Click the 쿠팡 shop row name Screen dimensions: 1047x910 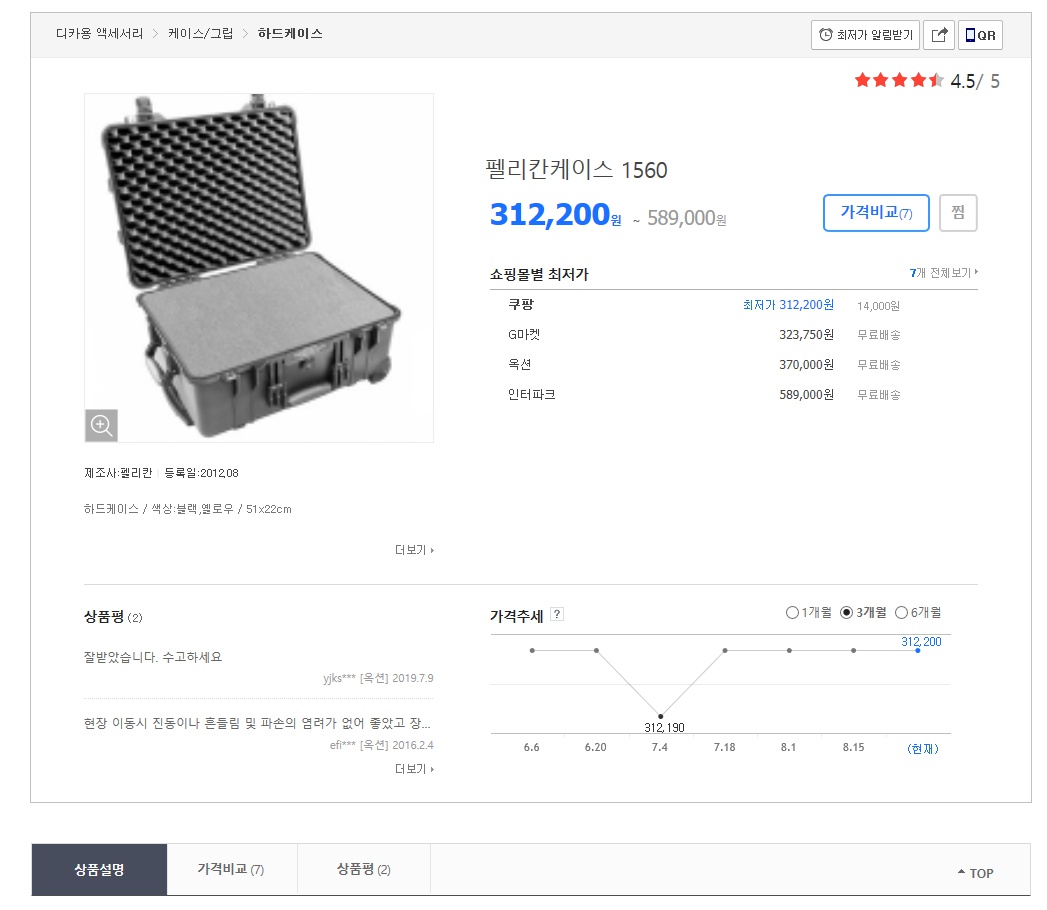click(x=521, y=304)
